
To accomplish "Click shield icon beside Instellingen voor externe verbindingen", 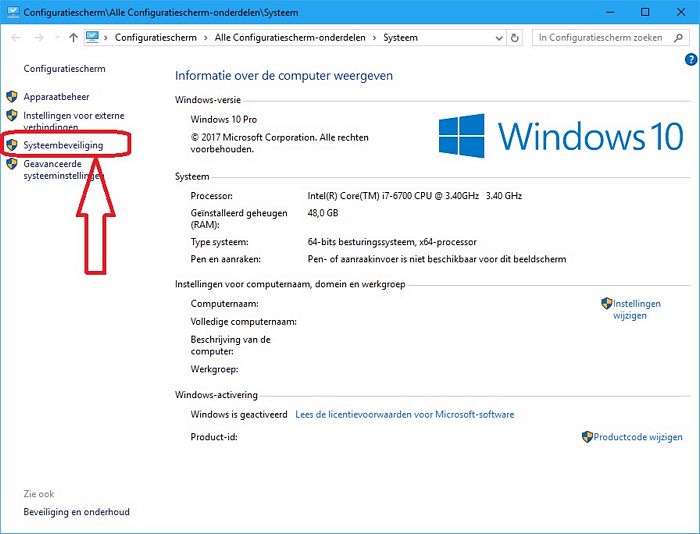I will [x=12, y=115].
